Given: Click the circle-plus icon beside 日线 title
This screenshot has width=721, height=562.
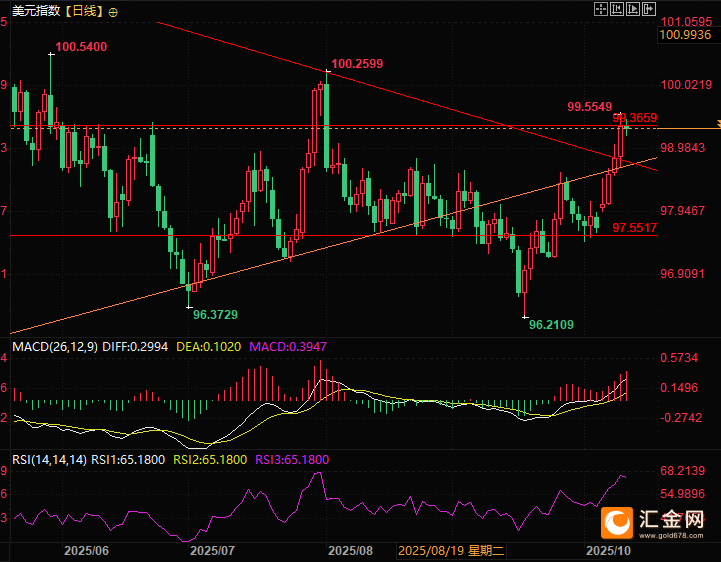Looking at the screenshot, I should pos(113,12).
